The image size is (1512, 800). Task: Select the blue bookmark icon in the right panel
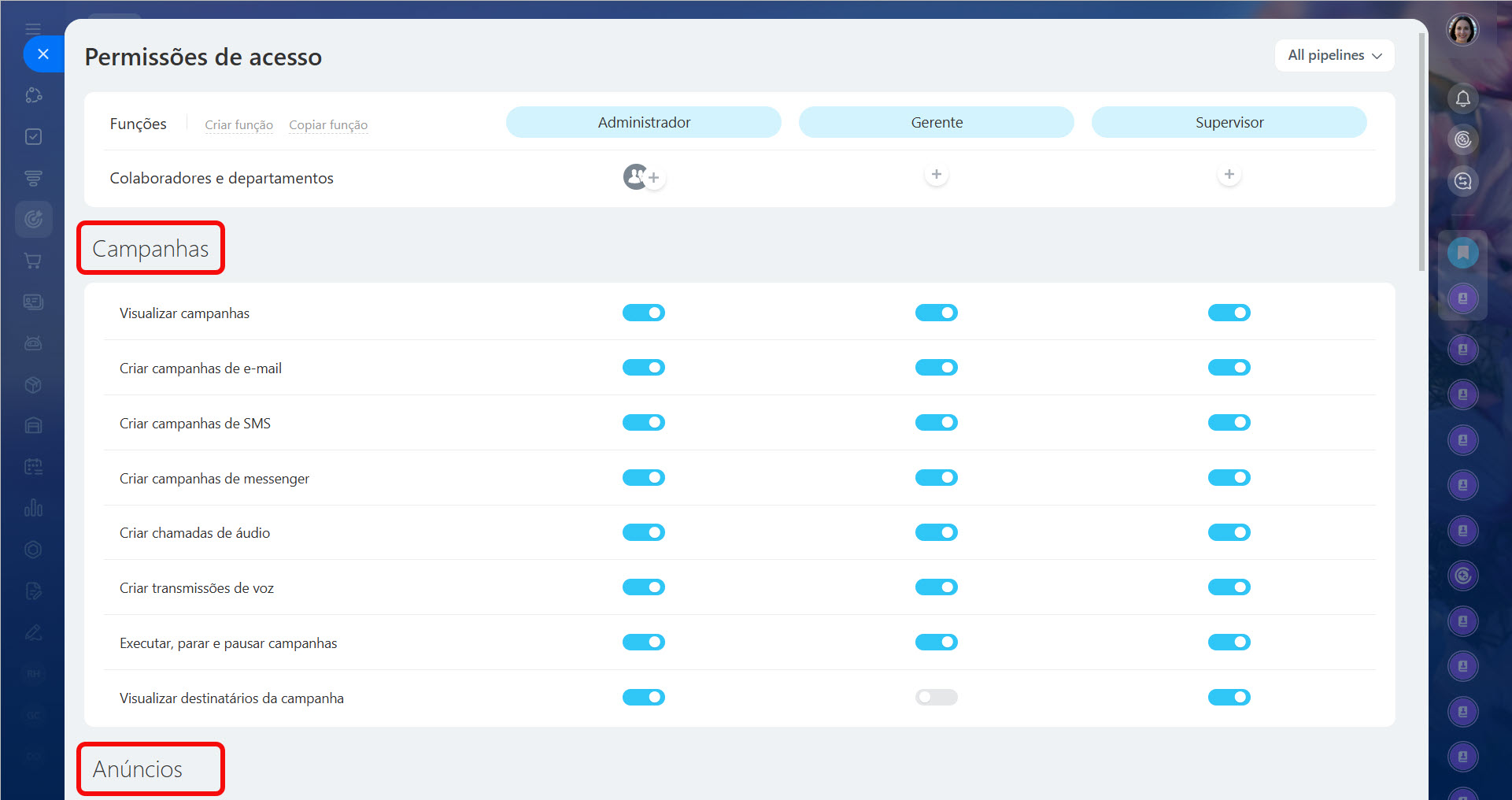click(x=1462, y=253)
